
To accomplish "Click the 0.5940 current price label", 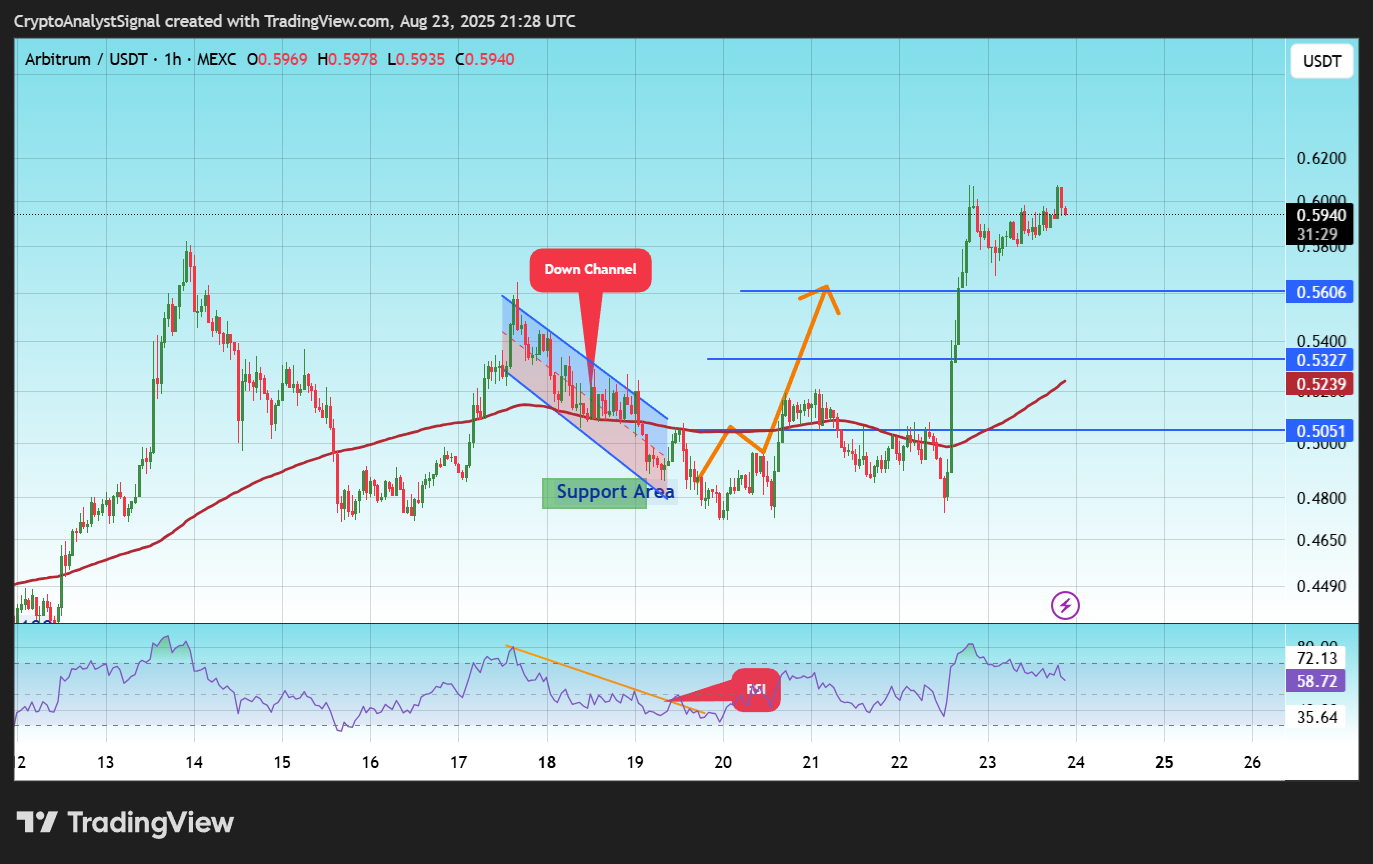I will point(1320,215).
